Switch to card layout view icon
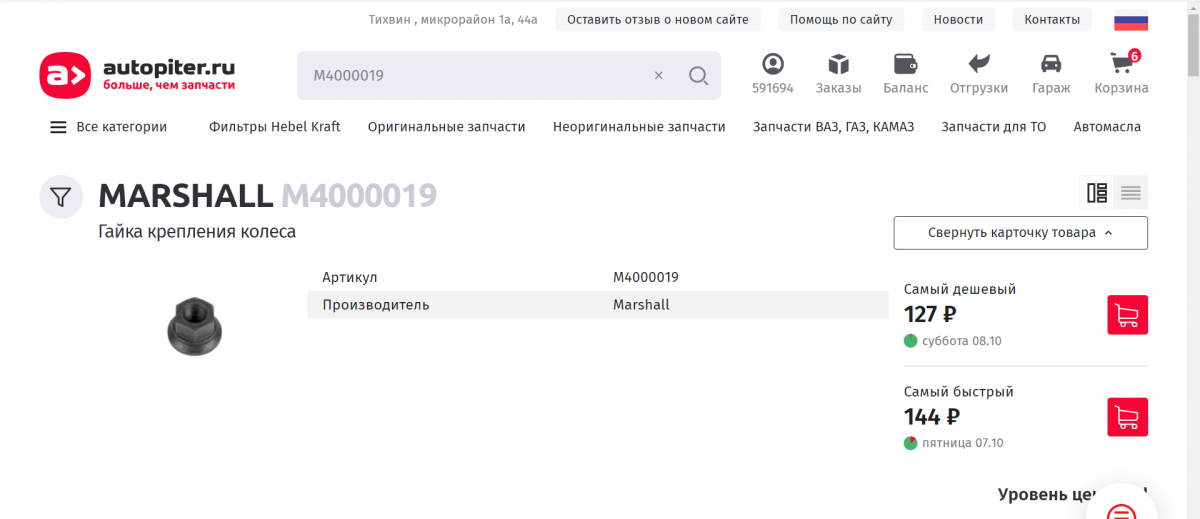 point(1097,193)
